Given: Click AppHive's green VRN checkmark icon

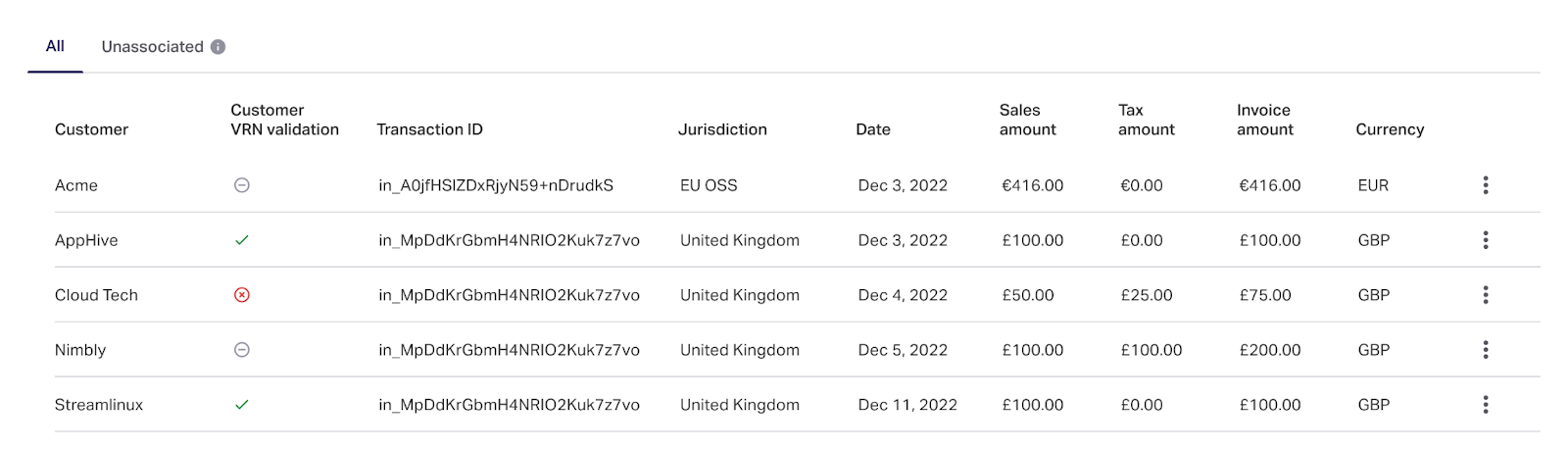Looking at the screenshot, I should click(242, 240).
